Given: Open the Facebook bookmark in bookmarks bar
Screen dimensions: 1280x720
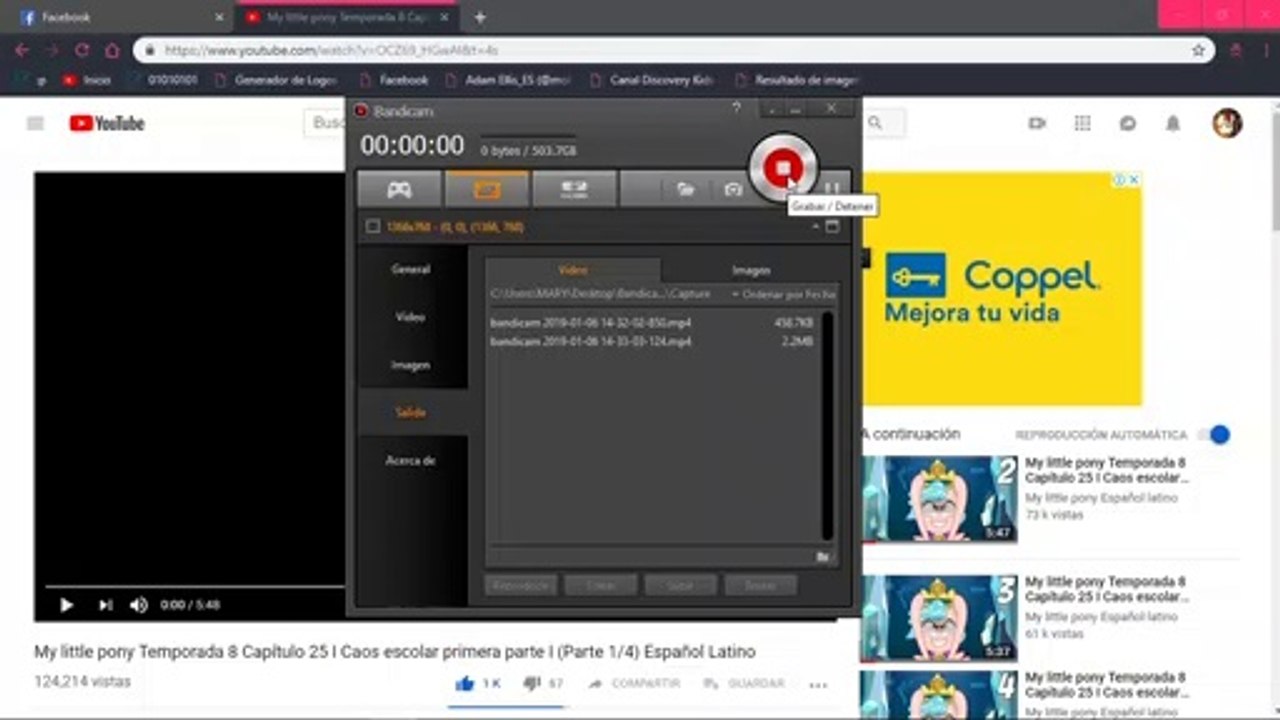Looking at the screenshot, I should [394, 80].
